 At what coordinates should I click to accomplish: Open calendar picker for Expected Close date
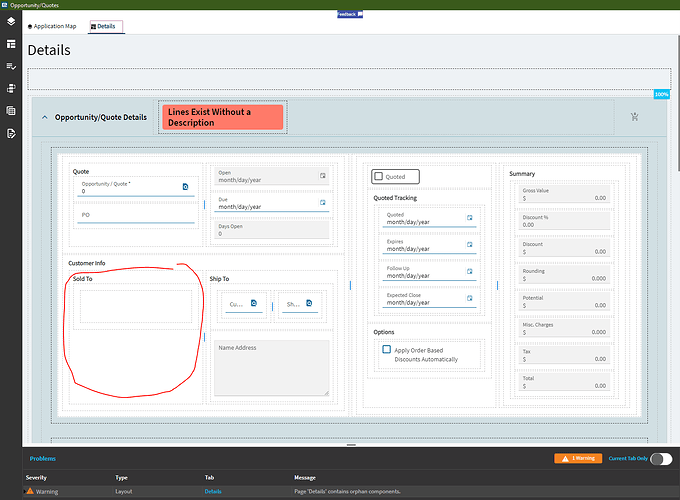[x=470, y=298]
